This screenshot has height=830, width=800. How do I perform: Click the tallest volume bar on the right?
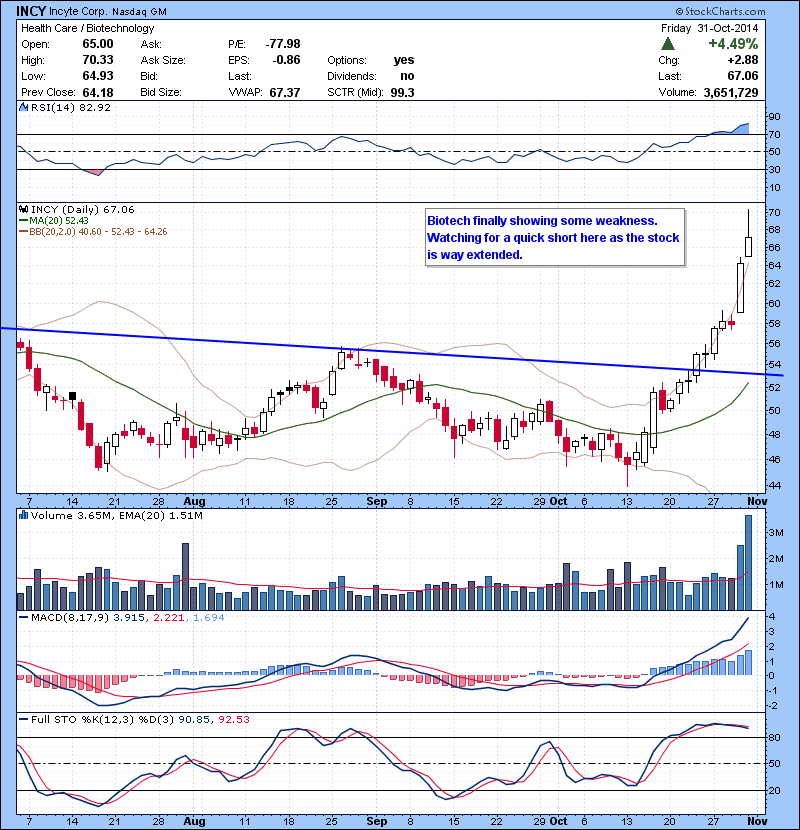click(749, 563)
